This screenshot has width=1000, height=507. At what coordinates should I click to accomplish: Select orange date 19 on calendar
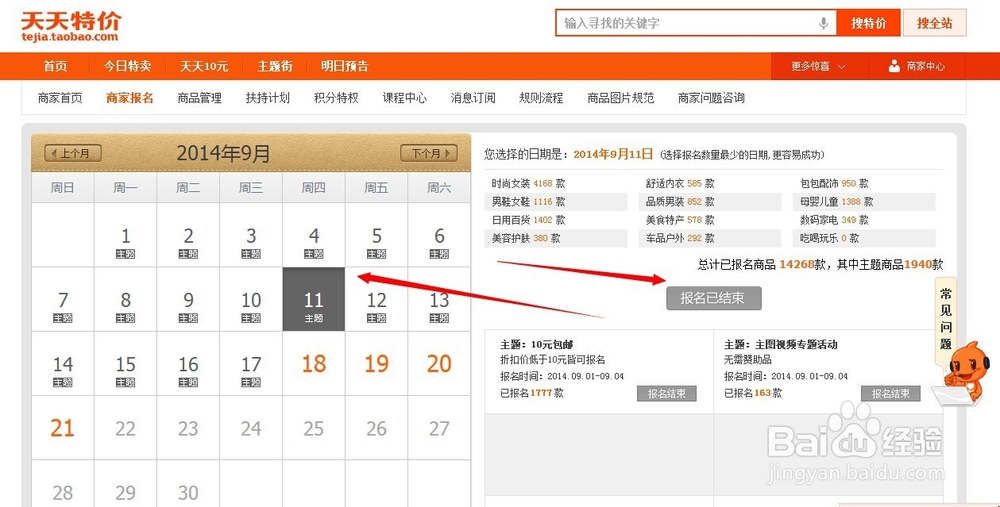point(376,364)
